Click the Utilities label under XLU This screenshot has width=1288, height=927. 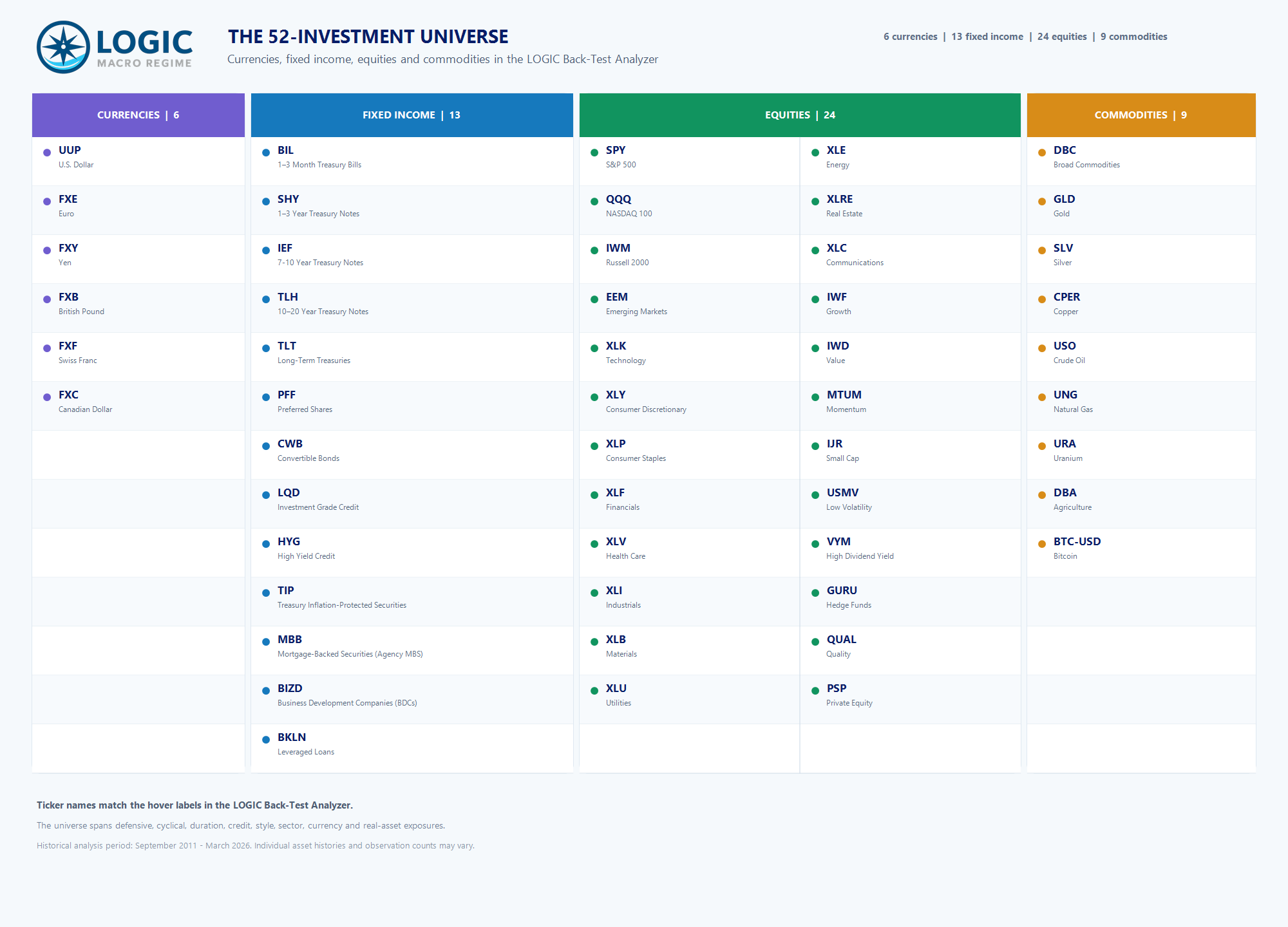pyautogui.click(x=618, y=703)
